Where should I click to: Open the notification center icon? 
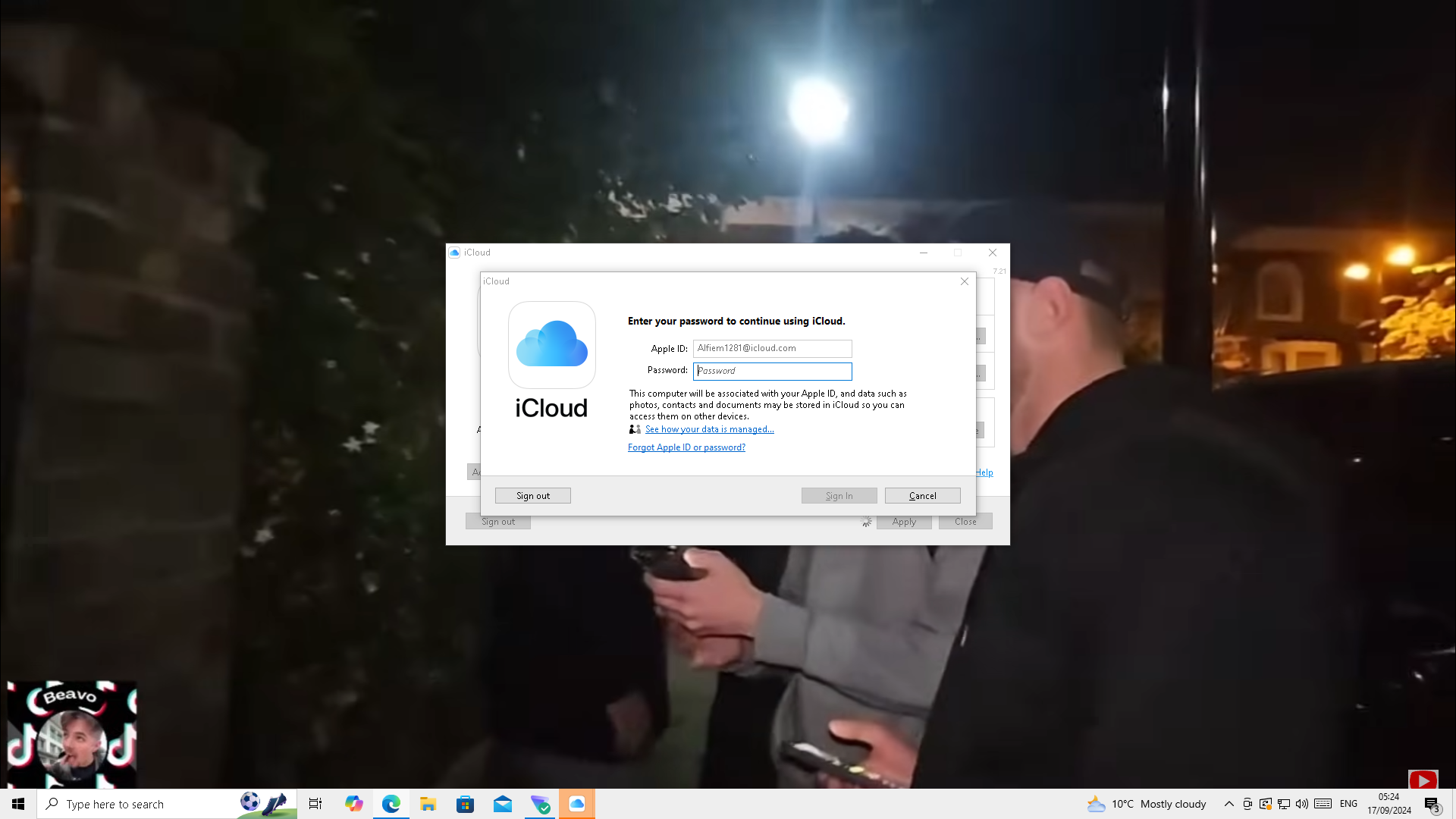[1432, 805]
